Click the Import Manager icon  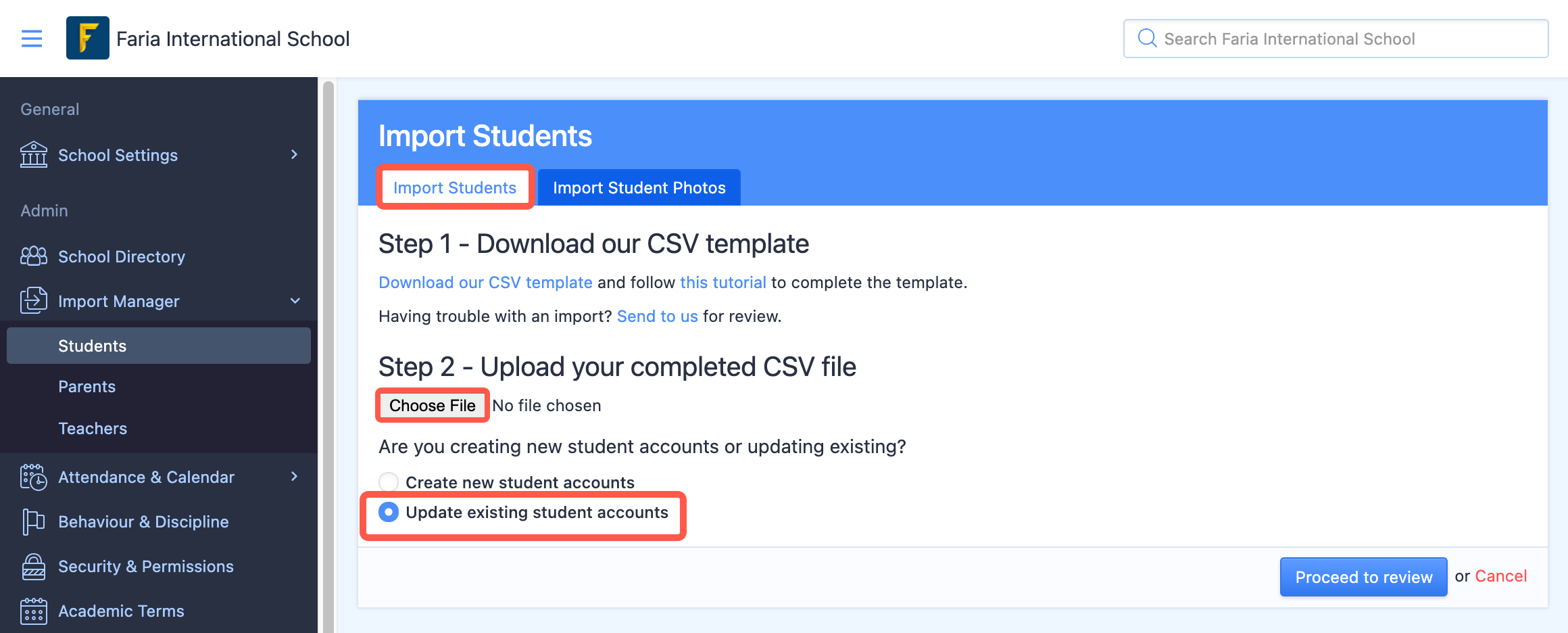coord(34,301)
